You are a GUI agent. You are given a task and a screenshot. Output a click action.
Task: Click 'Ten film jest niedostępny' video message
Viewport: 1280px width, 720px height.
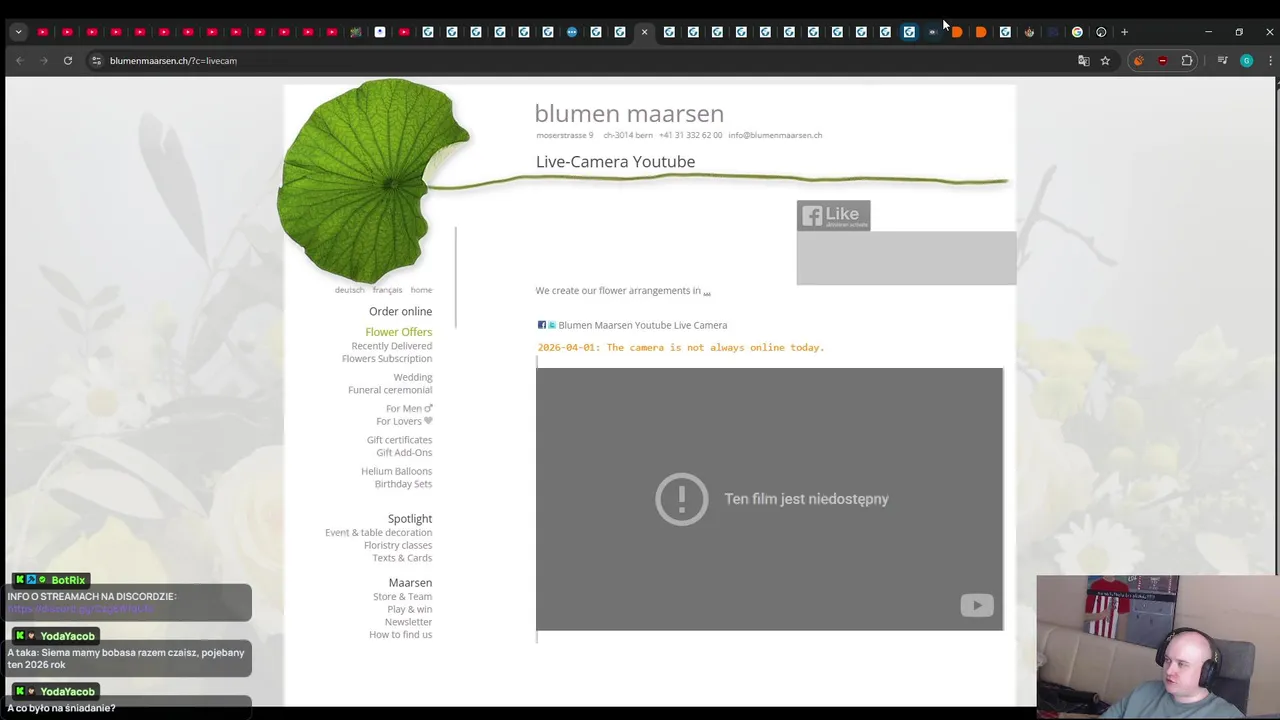click(x=806, y=499)
